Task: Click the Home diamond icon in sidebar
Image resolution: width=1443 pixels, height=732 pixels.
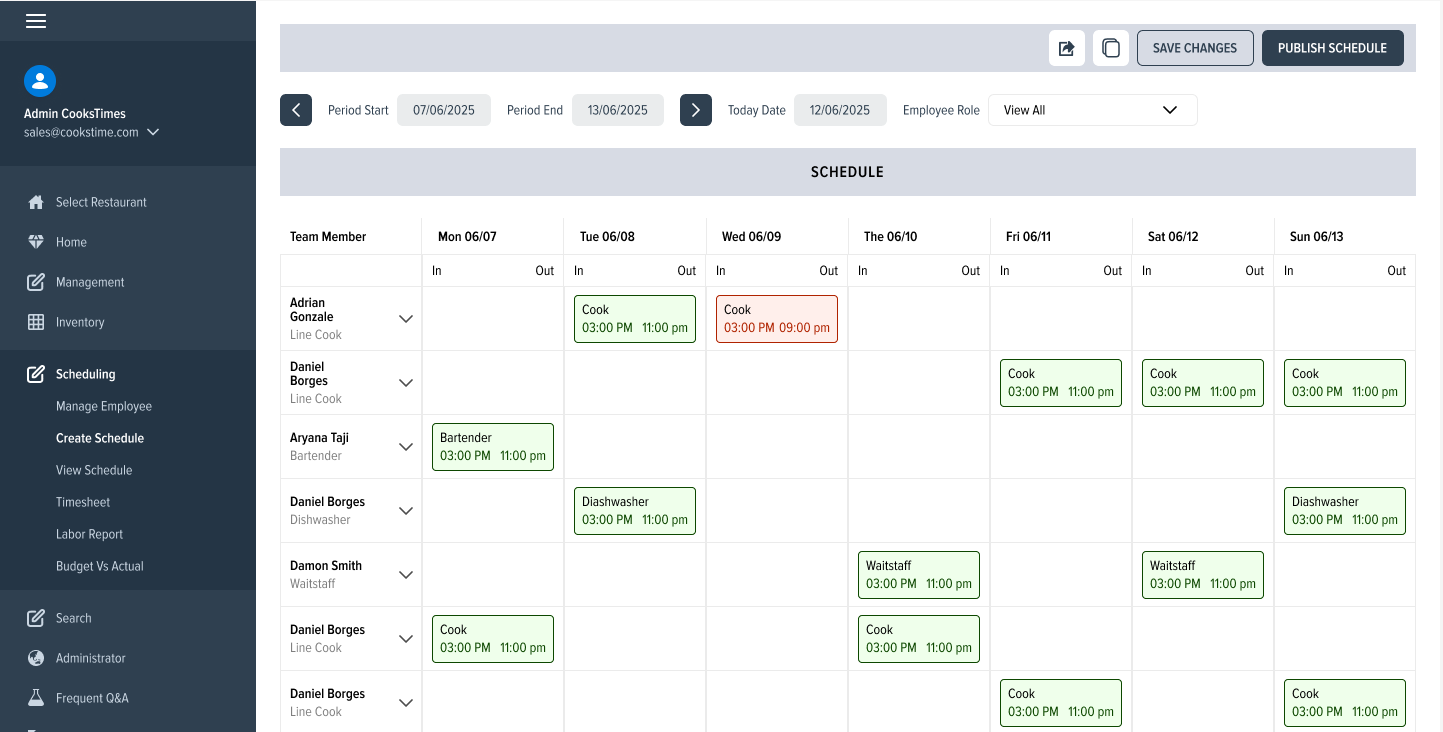Action: (x=36, y=242)
